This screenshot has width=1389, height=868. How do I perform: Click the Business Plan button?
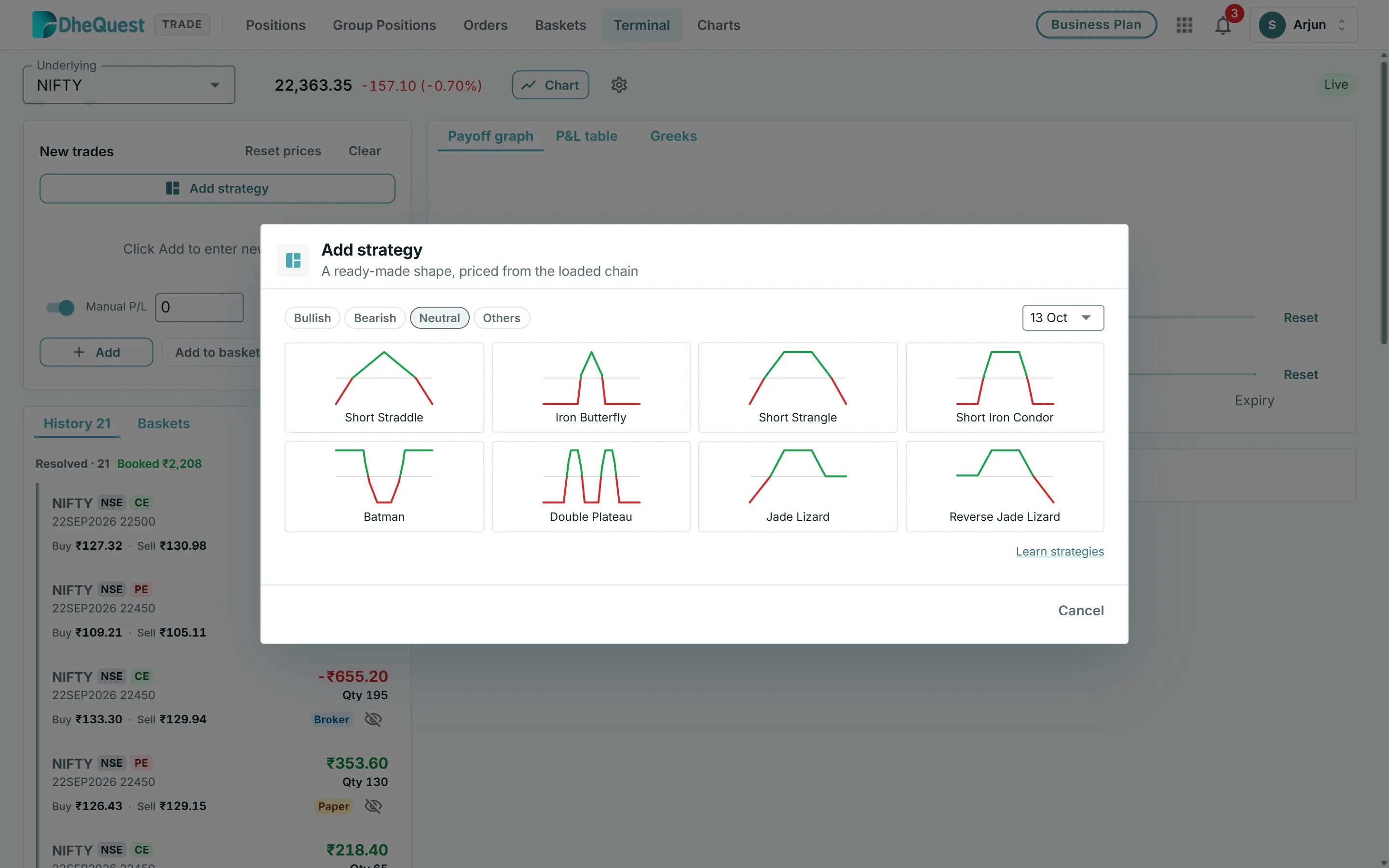click(1096, 25)
